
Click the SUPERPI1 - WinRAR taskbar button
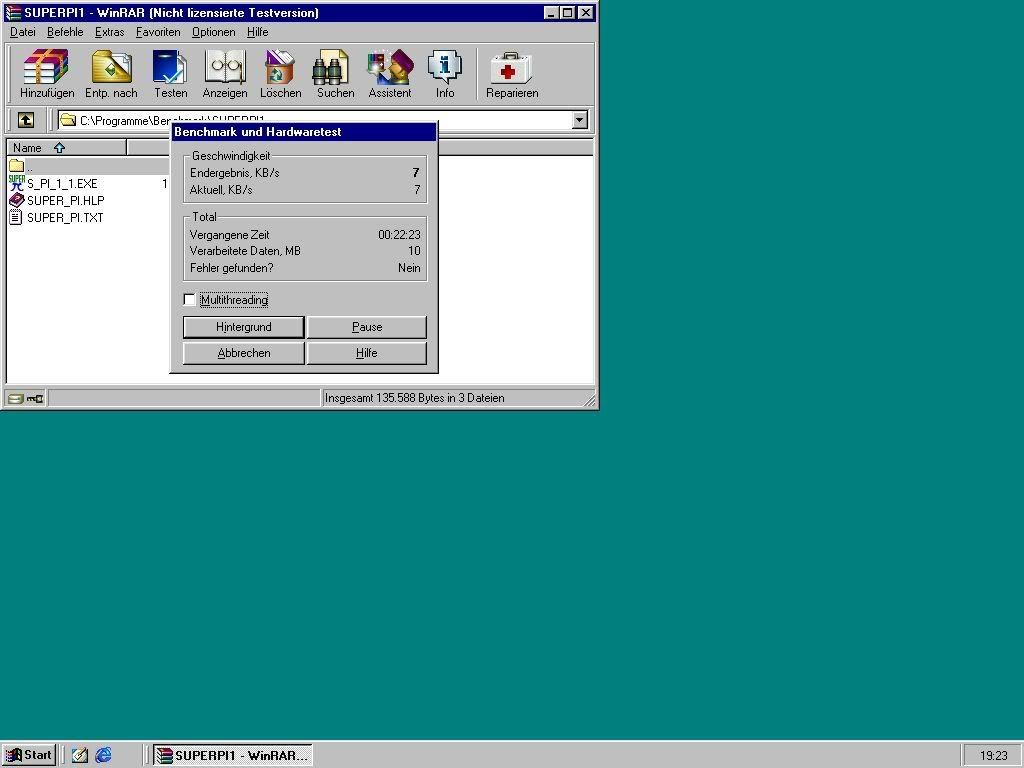point(233,755)
